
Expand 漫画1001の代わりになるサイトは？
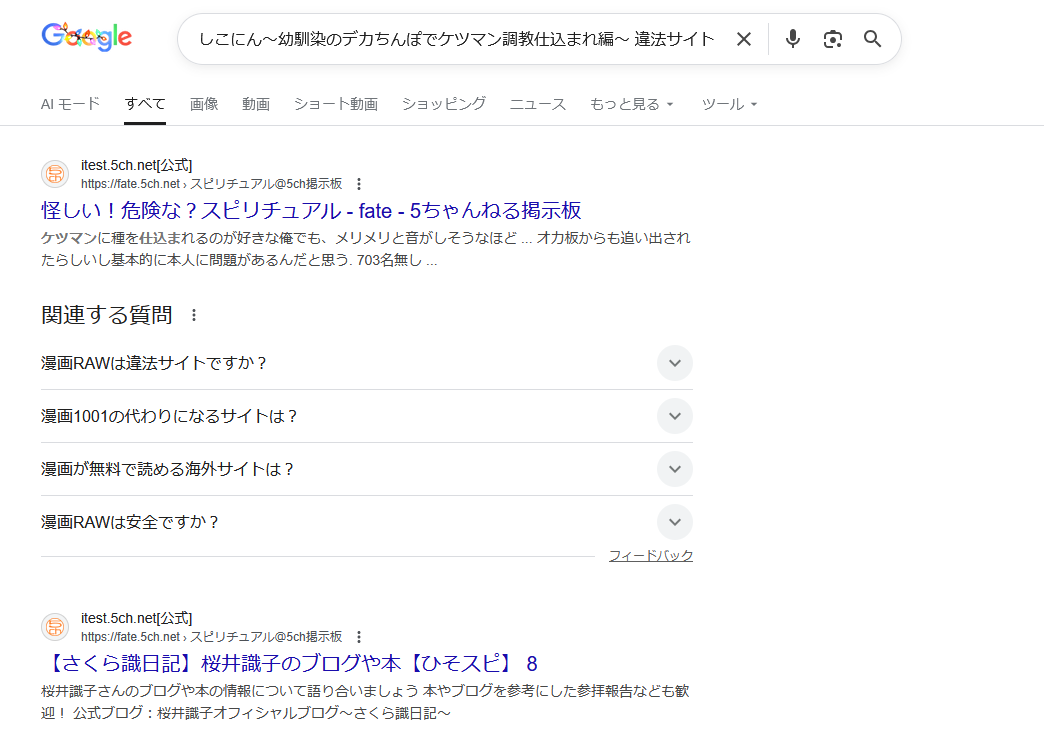[x=674, y=416]
